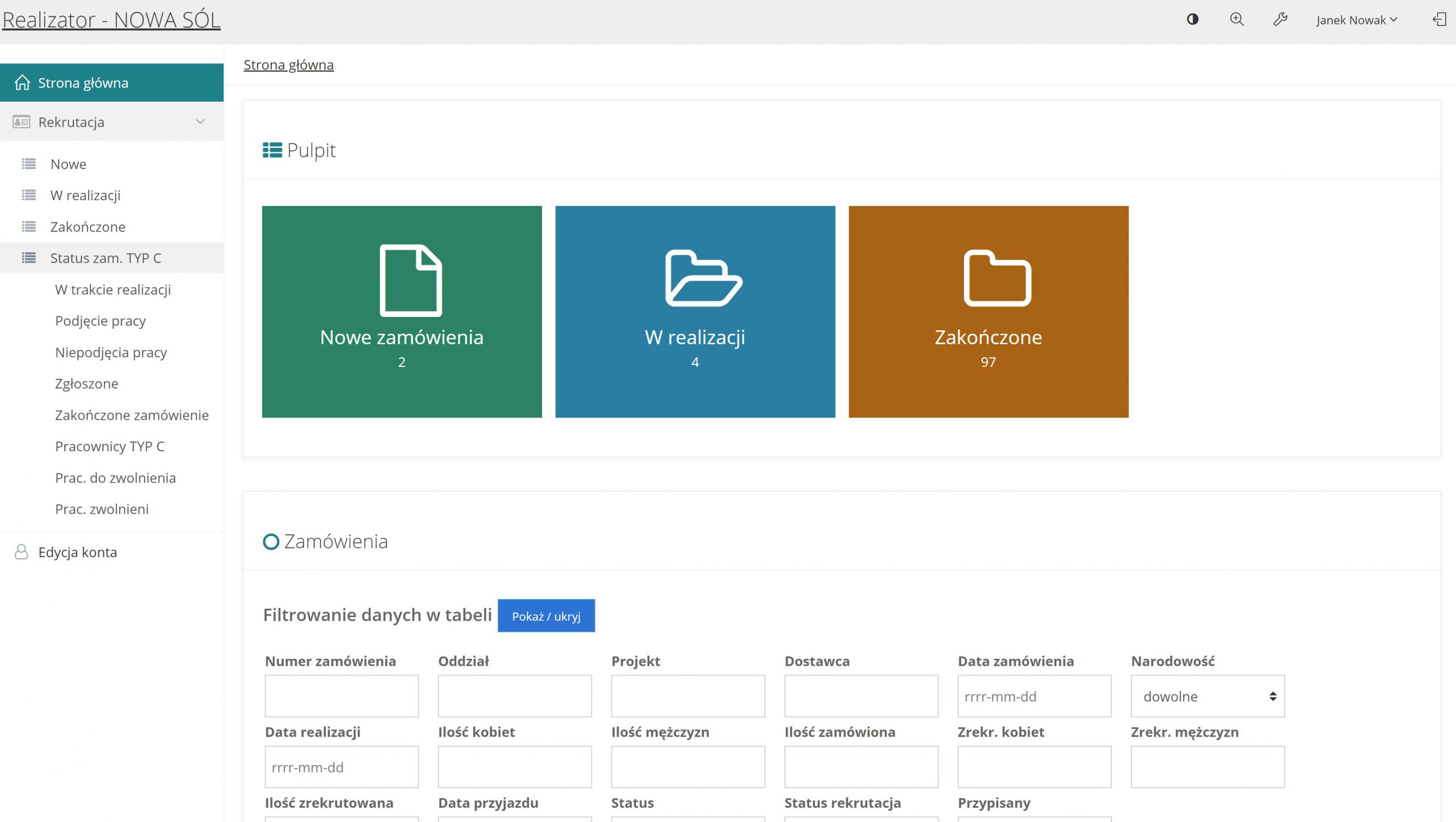This screenshot has height=822, width=1456.
Task: Focus the Data zamówienia date field
Action: 1034,696
